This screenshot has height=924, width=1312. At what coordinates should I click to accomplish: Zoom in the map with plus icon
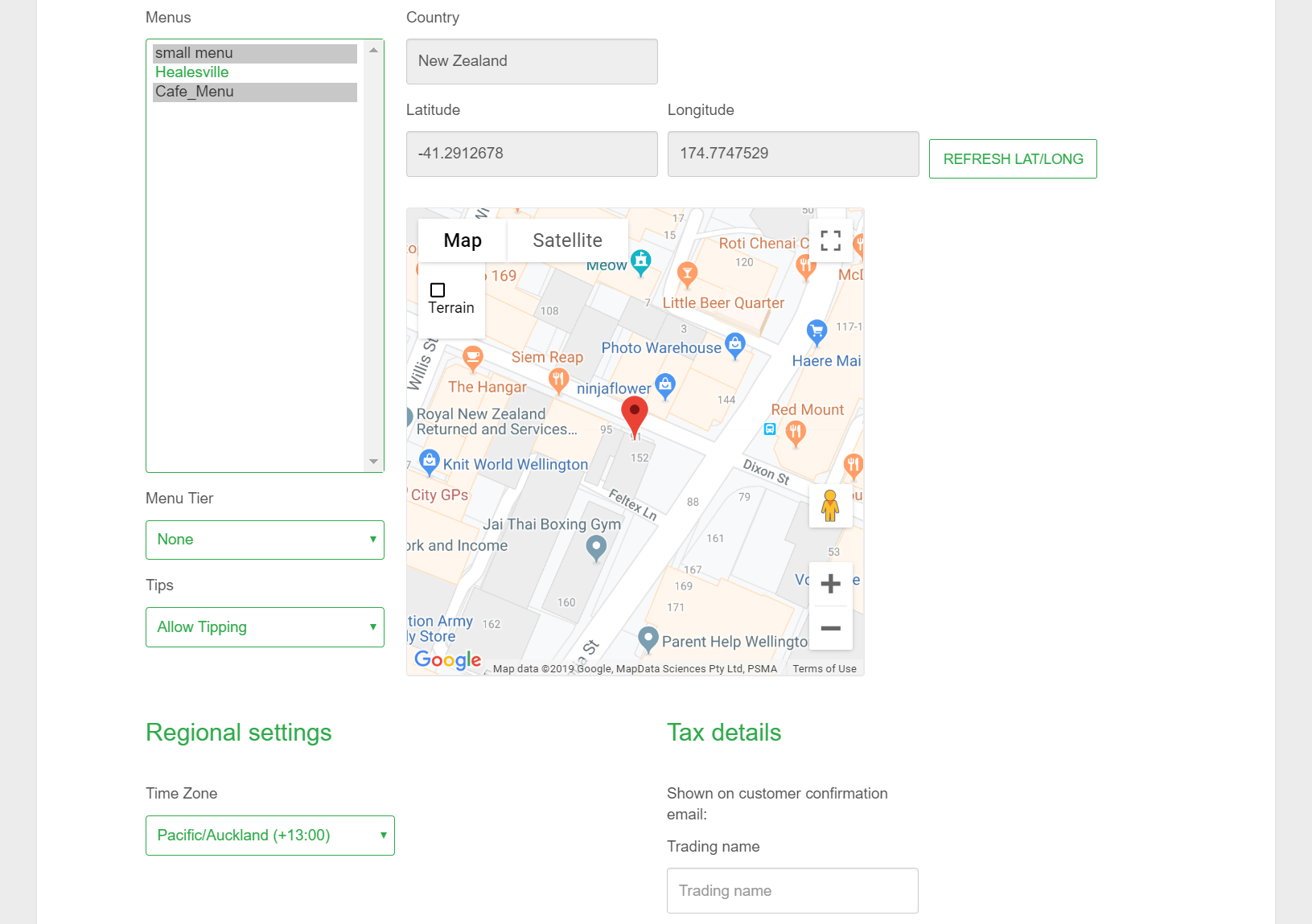[830, 584]
